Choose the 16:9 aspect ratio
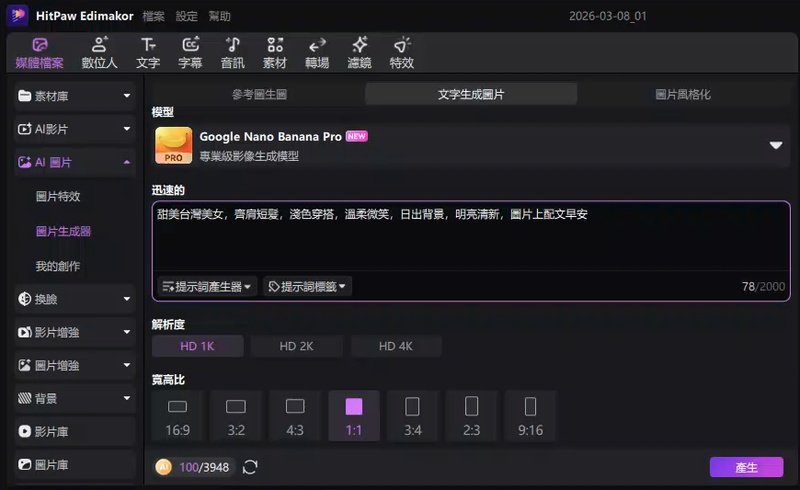The height and width of the screenshot is (490, 800). point(178,416)
